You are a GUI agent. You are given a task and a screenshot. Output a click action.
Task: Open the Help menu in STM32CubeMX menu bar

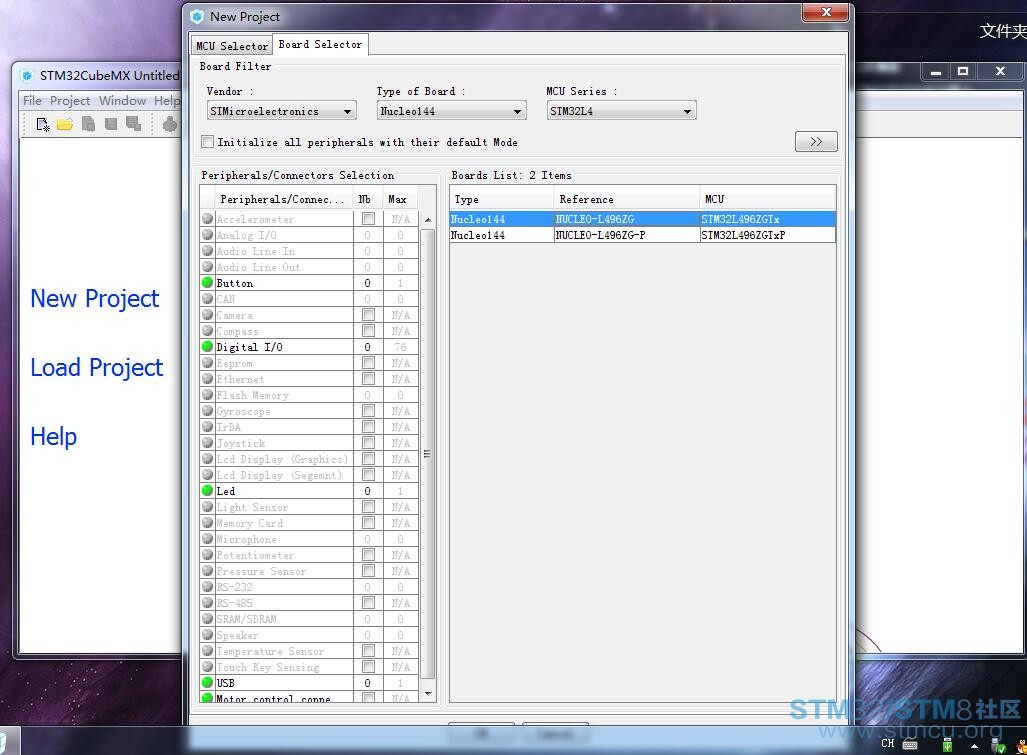(166, 100)
